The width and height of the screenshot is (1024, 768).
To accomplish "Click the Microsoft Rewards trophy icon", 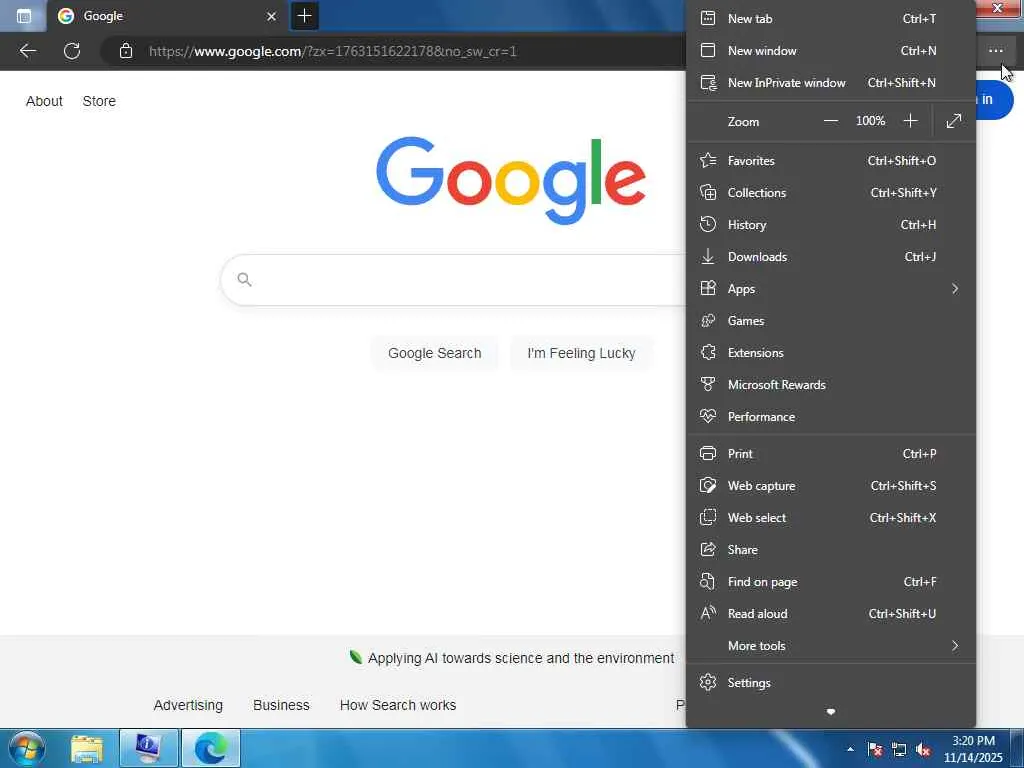I will coord(708,384).
